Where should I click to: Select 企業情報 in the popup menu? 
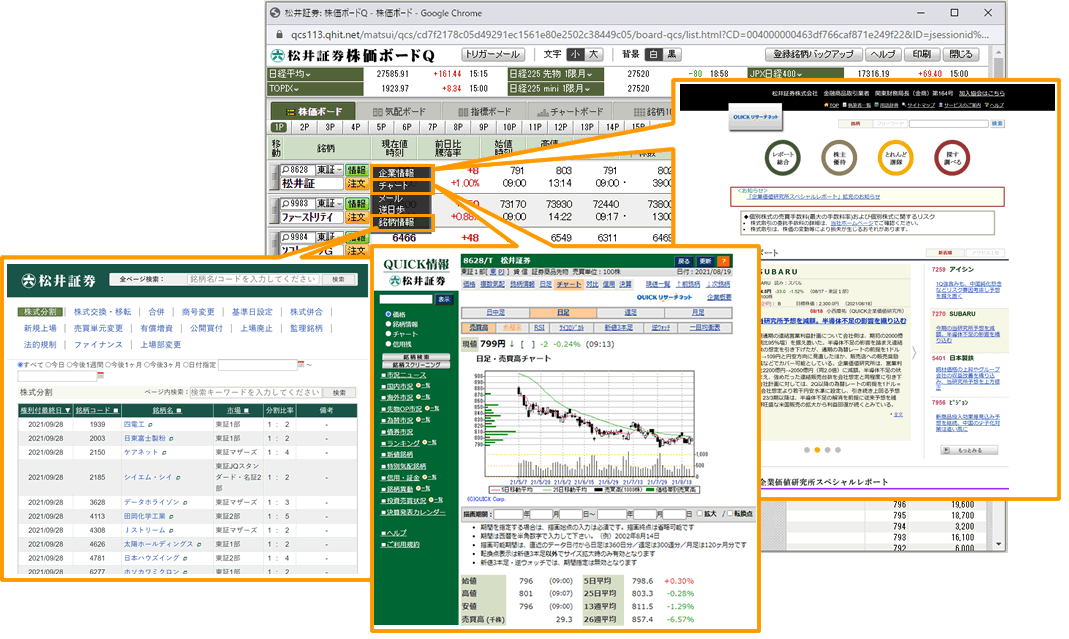point(402,173)
